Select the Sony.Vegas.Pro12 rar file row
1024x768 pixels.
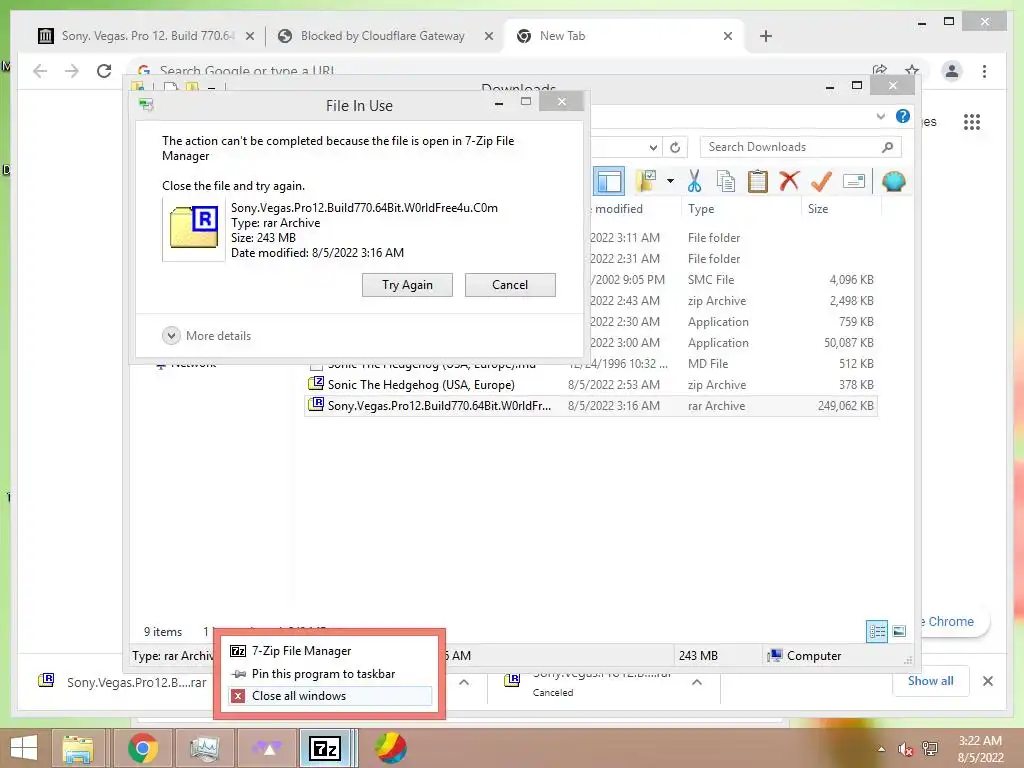(591, 406)
